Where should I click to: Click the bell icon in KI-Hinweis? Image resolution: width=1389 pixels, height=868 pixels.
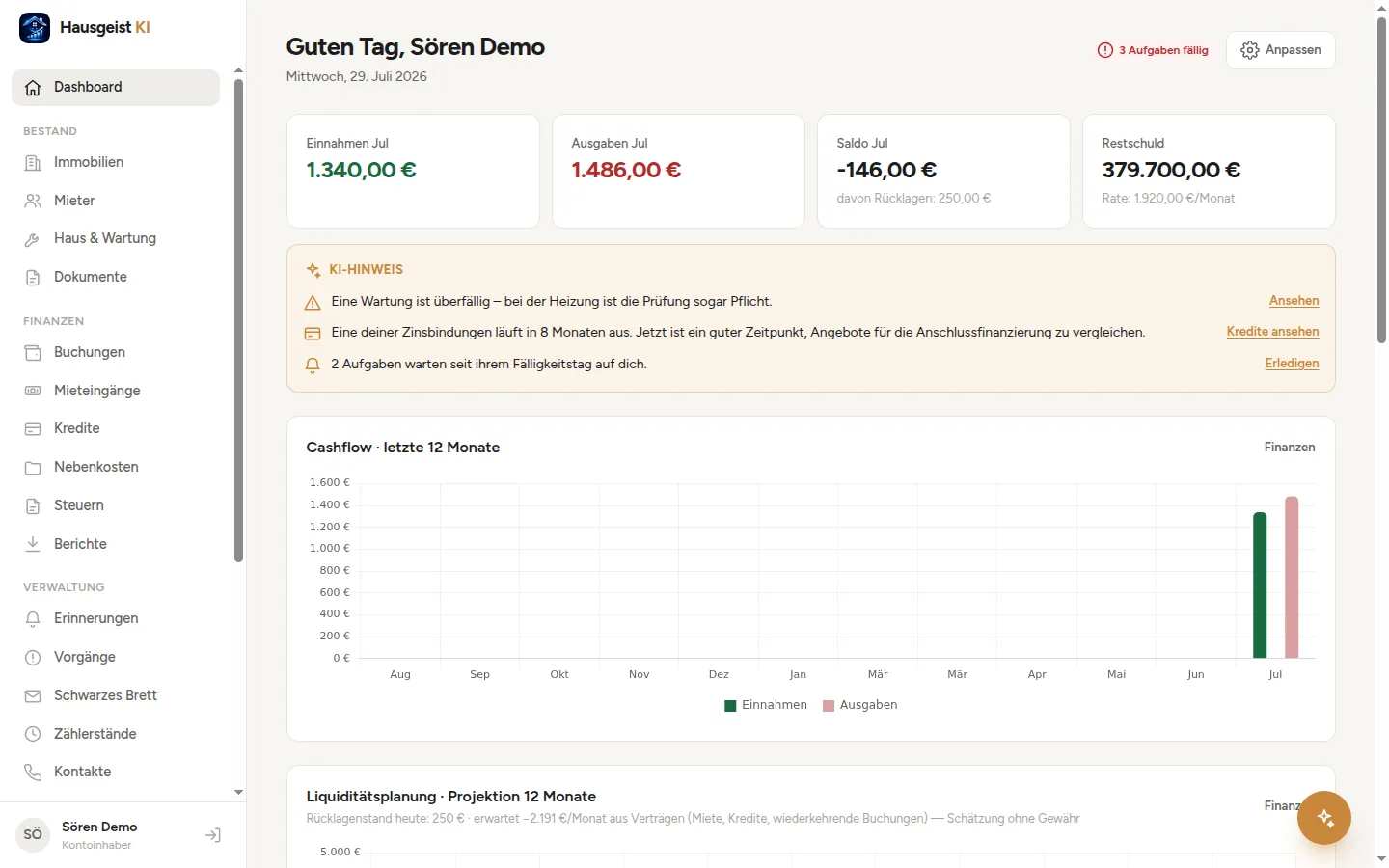(x=313, y=366)
